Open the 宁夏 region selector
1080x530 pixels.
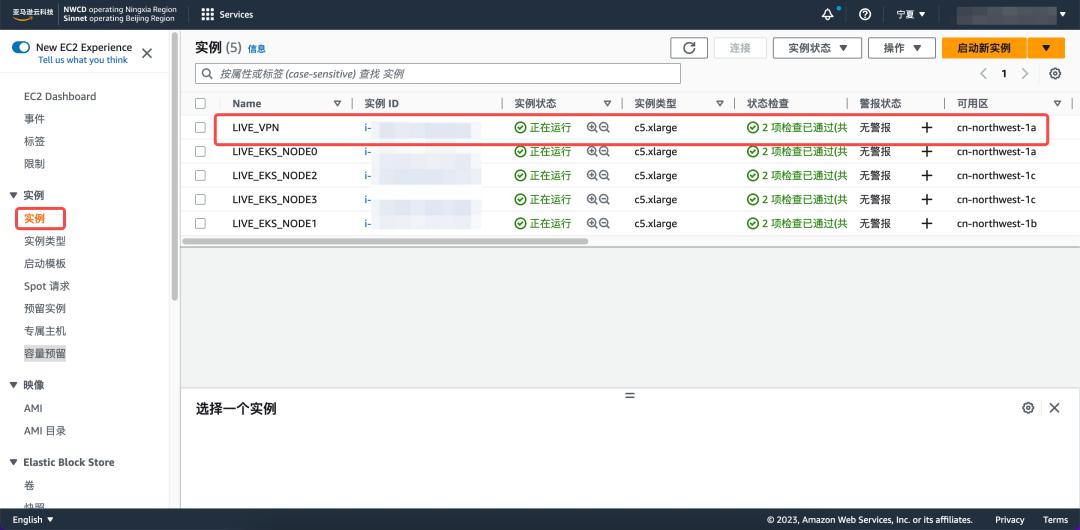coord(911,14)
